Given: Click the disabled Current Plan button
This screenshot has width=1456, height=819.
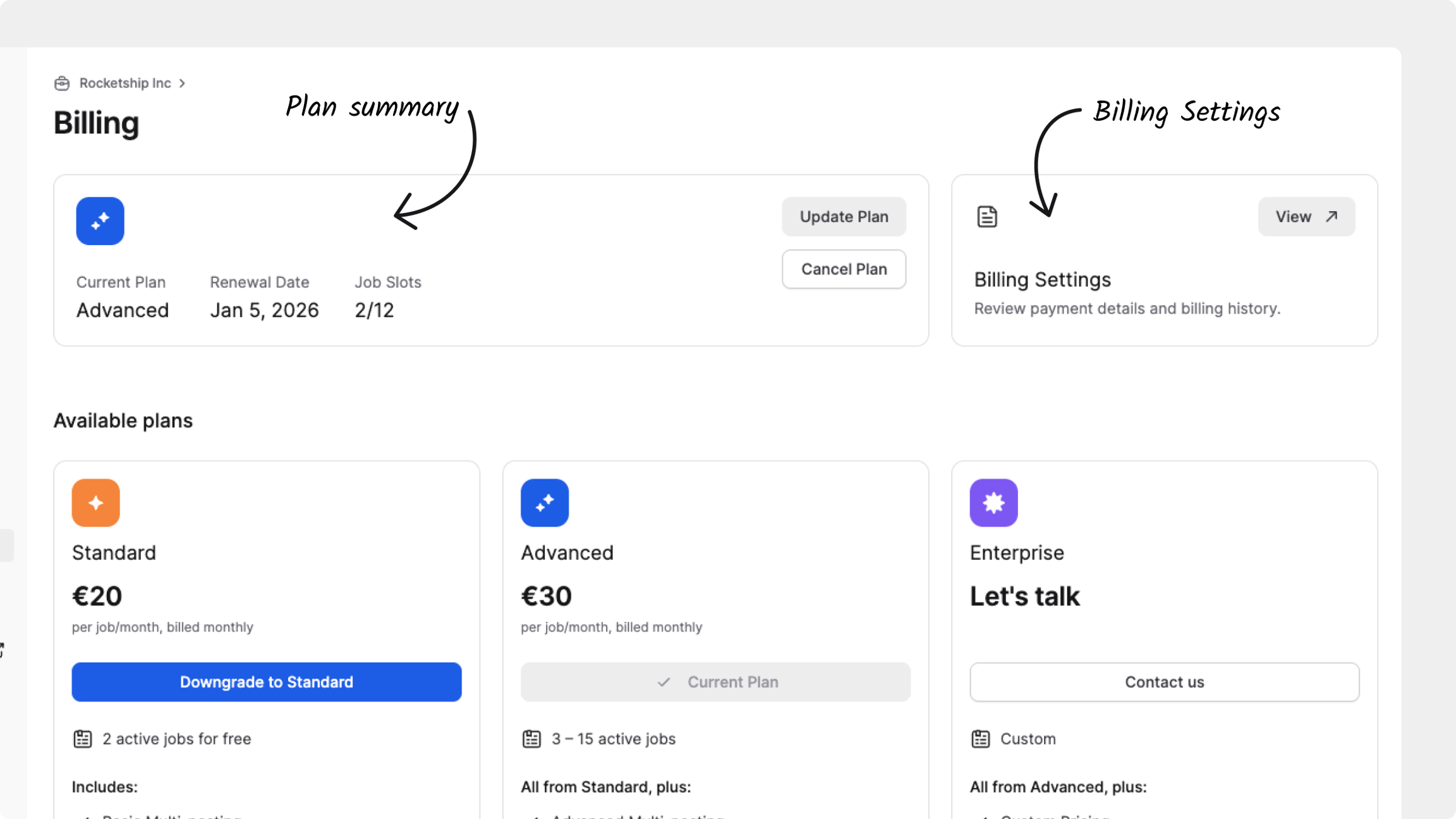Looking at the screenshot, I should 715,682.
